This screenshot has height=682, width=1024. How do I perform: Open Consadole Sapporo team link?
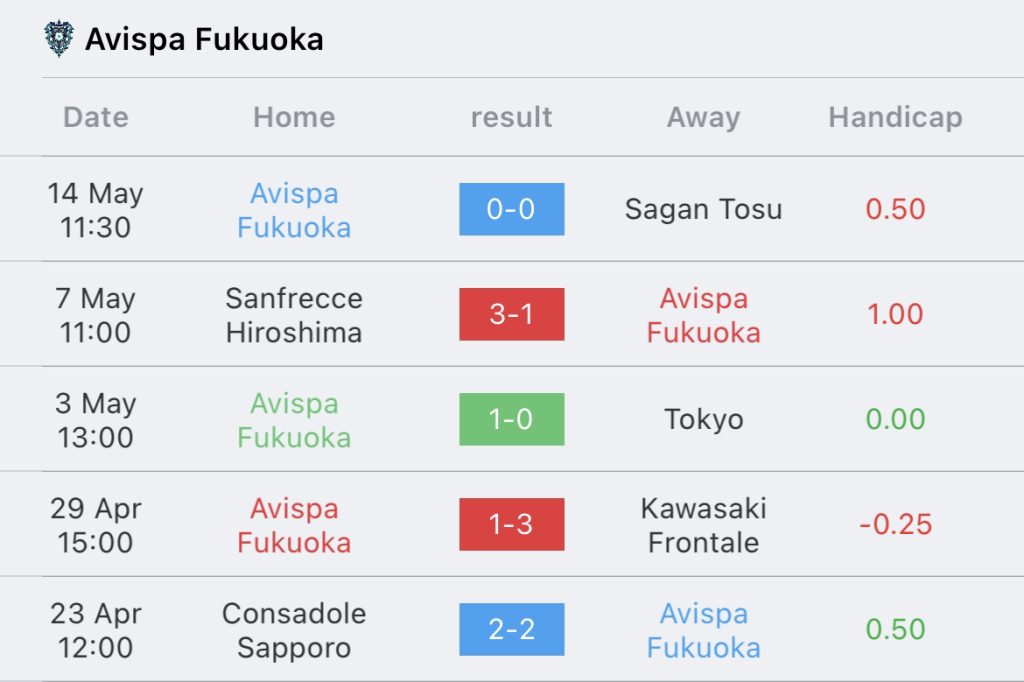294,630
